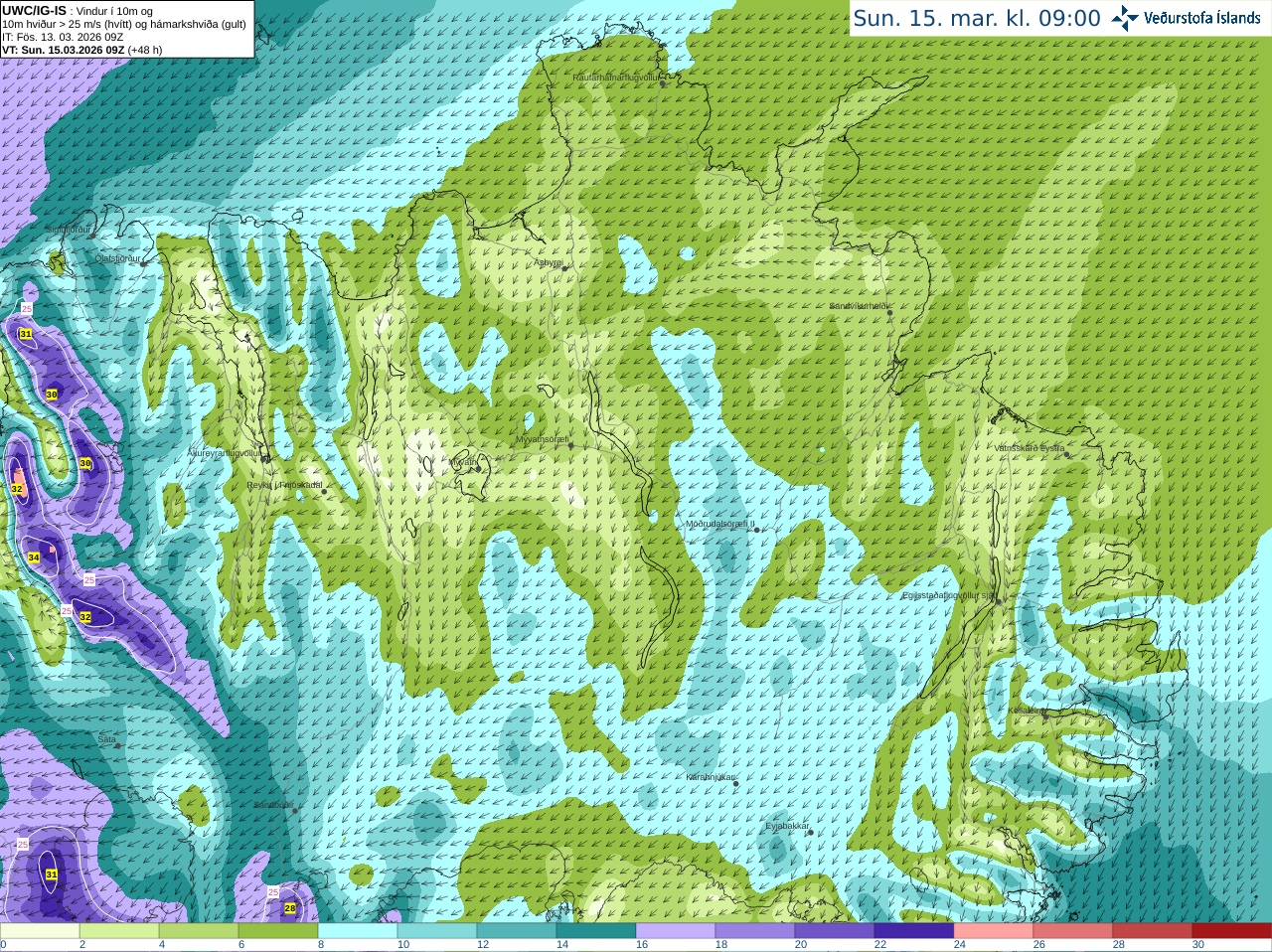Click the legend number 30
Screen dimensions: 1272x952
tap(1198, 945)
